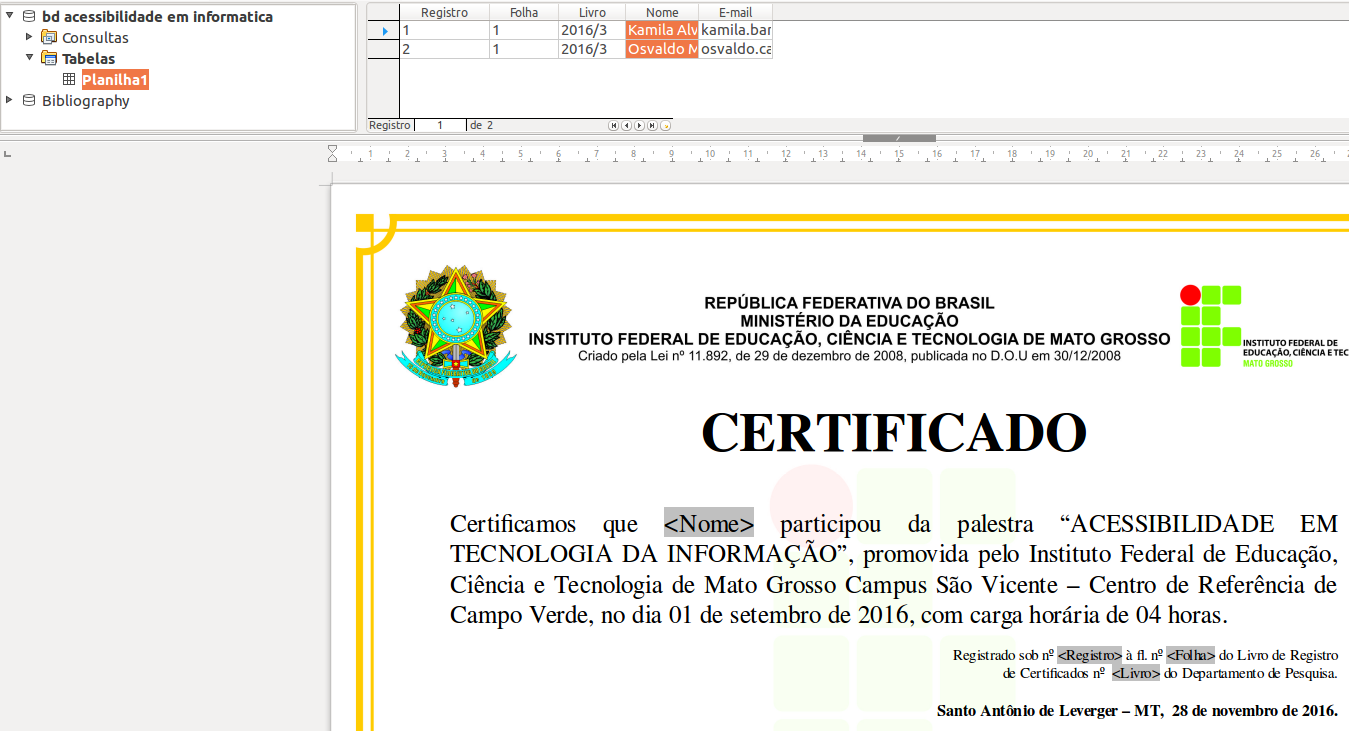The width and height of the screenshot is (1349, 731).
Task: Collapse the Tabelas node
Action: pyautogui.click(x=30, y=58)
